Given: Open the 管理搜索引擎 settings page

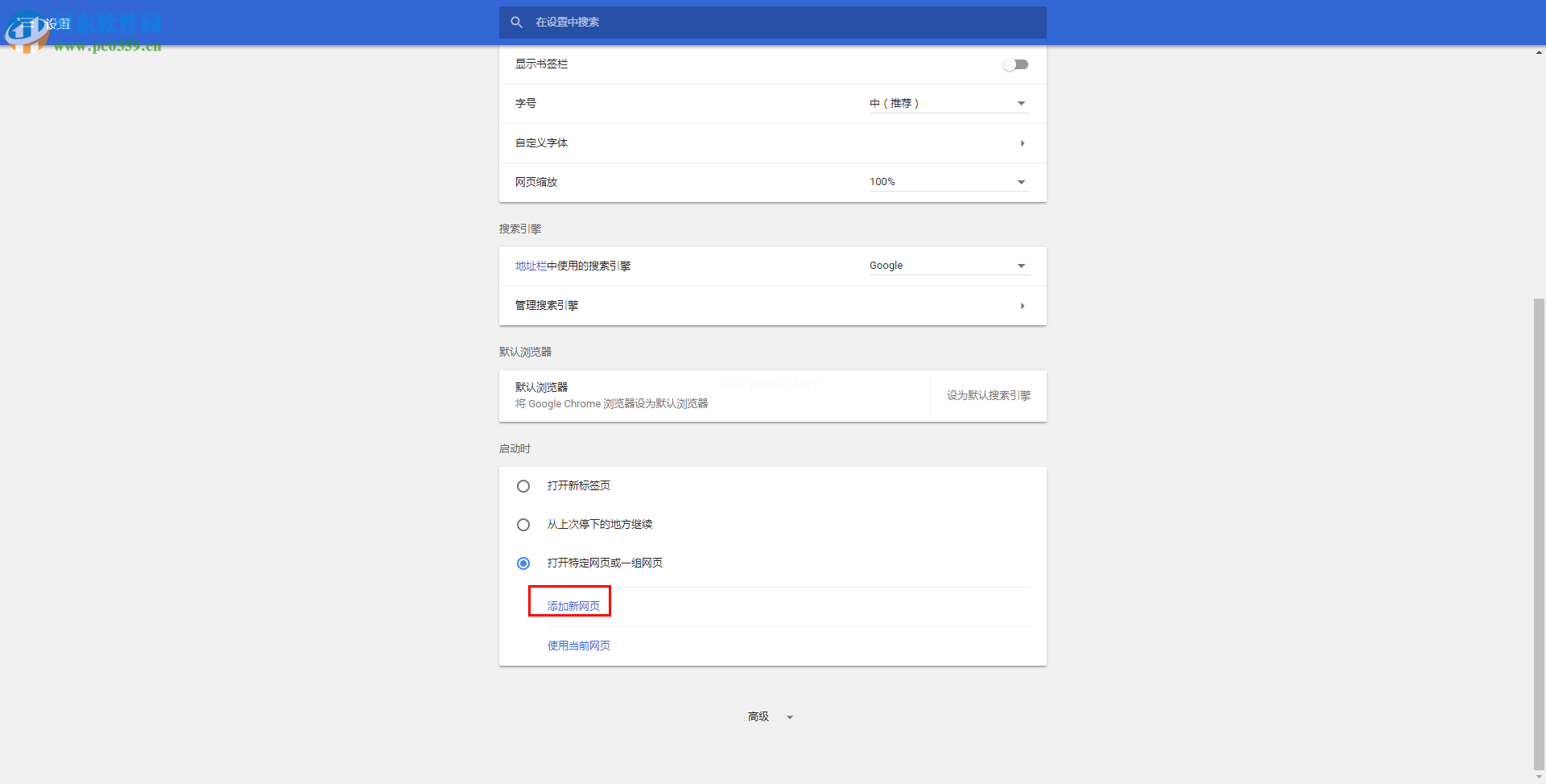Looking at the screenshot, I should 773,305.
